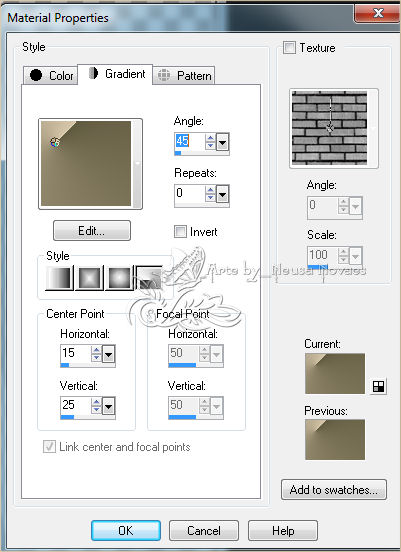This screenshot has width=401, height=552.
Task: Open Focal Point Horizontal dropdown arrow
Action: (217, 355)
